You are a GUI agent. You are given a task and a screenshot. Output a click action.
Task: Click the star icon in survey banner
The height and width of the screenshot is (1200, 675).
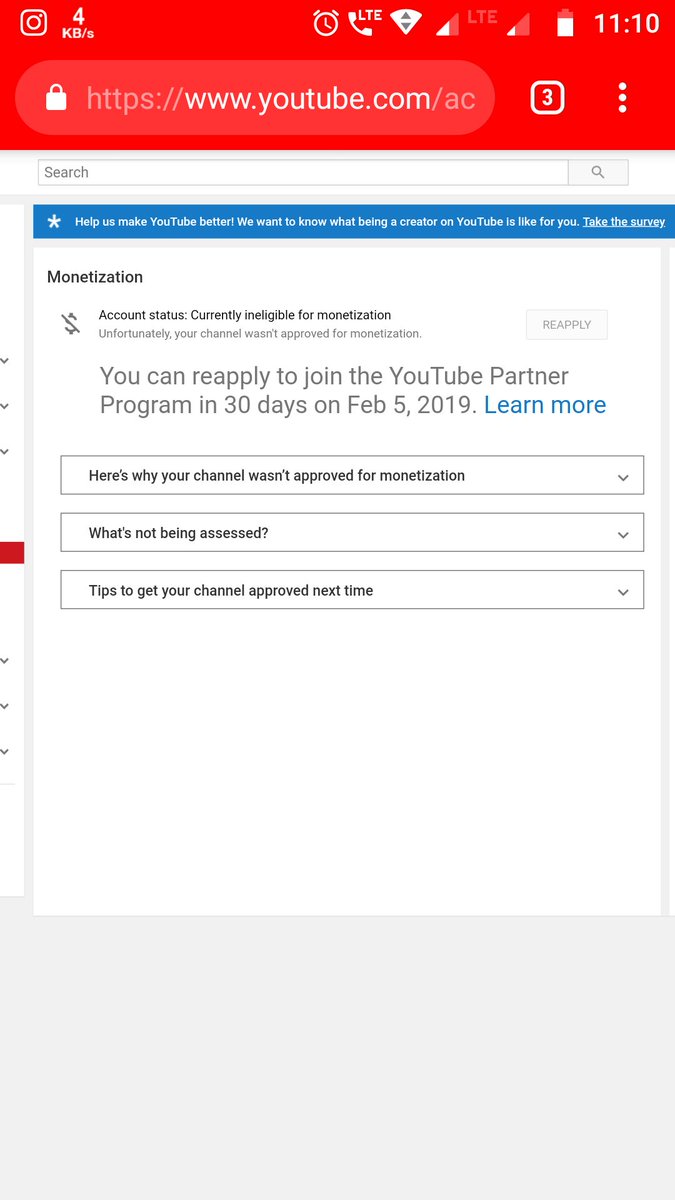tap(54, 222)
